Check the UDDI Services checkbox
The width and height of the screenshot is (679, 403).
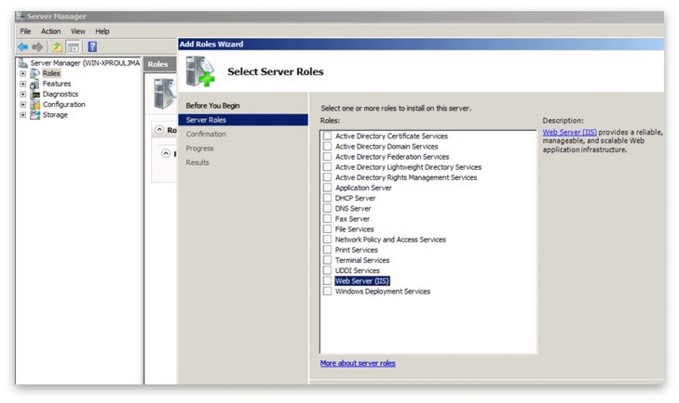pos(327,271)
